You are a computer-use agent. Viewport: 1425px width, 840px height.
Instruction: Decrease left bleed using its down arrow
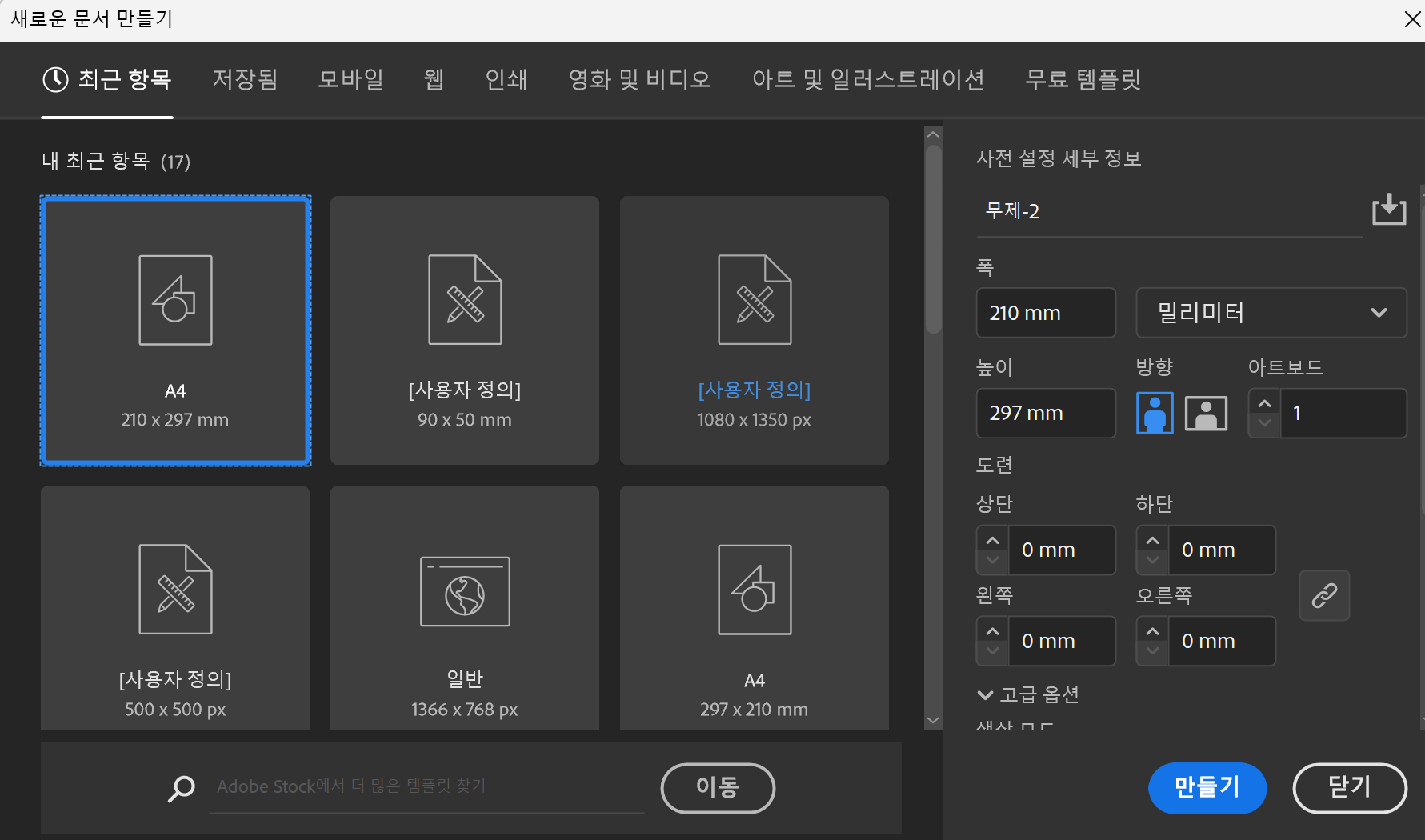tap(992, 652)
